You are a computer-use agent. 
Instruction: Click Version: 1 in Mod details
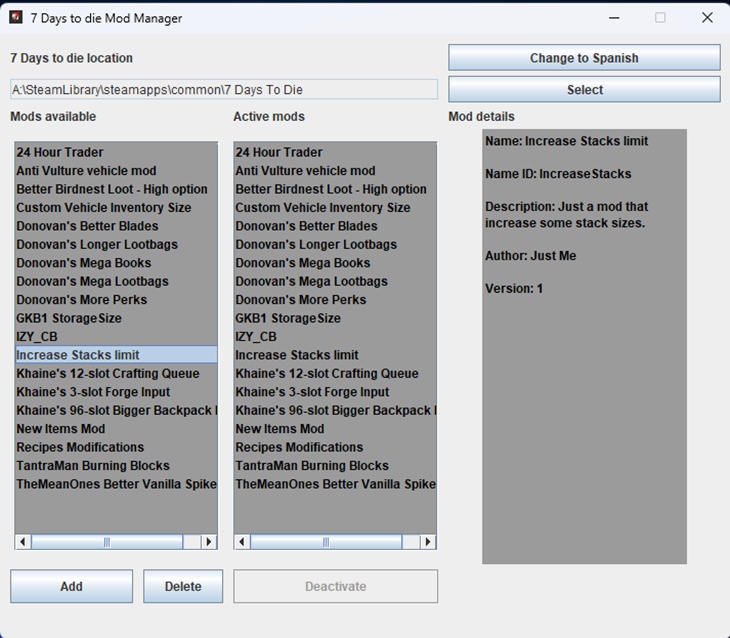(514, 288)
